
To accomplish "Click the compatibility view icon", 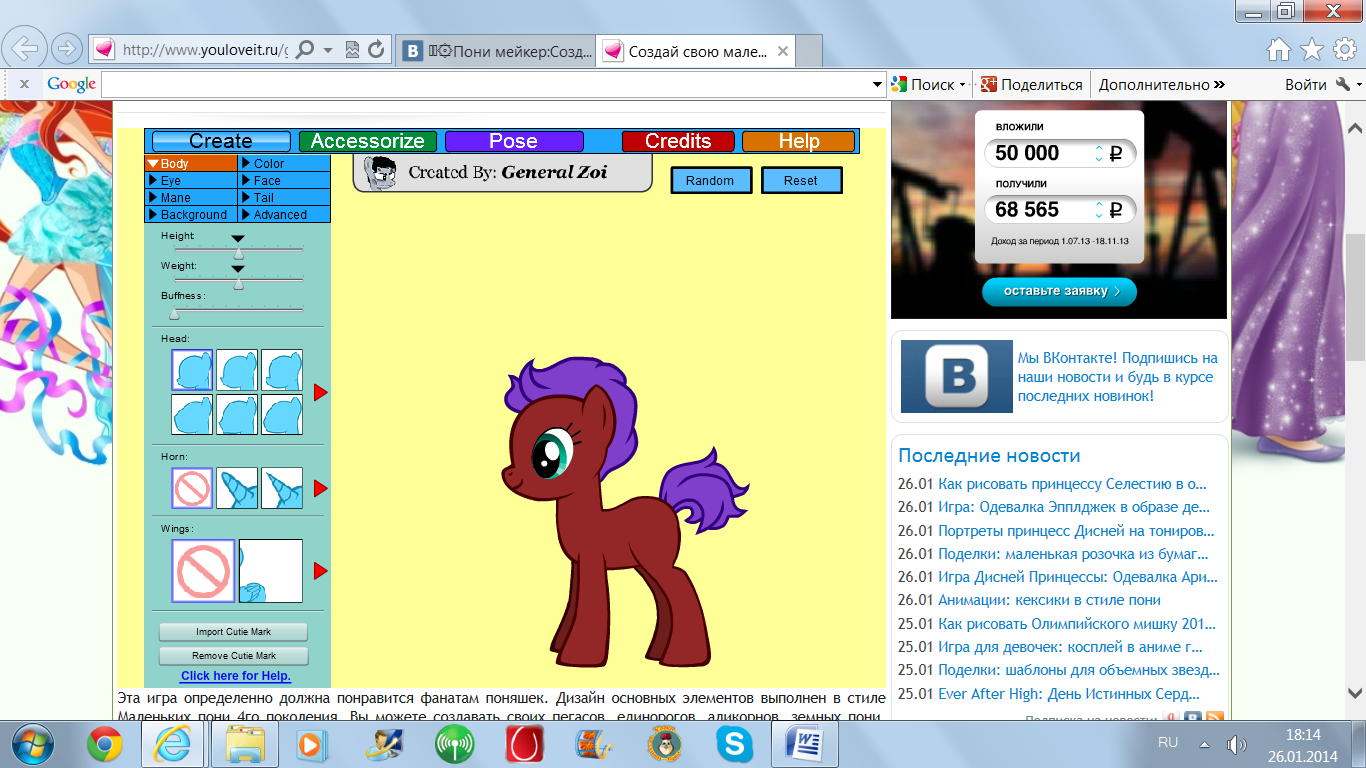I will (x=352, y=49).
